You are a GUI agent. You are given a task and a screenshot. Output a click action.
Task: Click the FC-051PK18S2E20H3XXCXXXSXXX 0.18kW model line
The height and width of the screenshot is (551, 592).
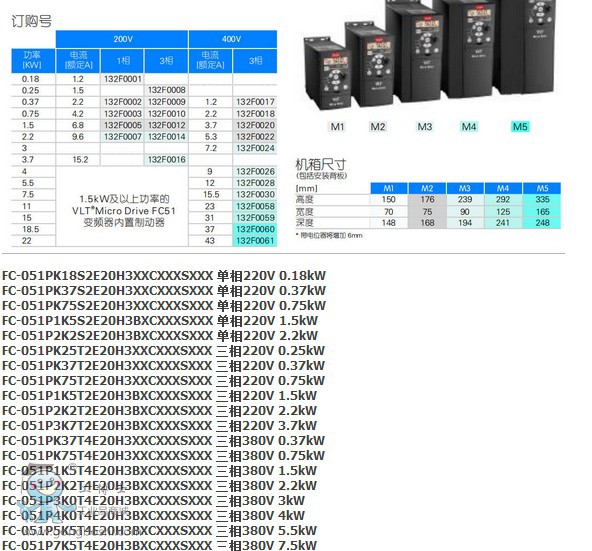click(x=163, y=276)
